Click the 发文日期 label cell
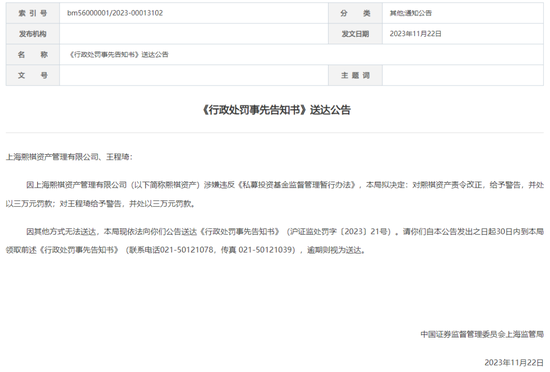The width and height of the screenshot is (550, 372). coord(355,34)
